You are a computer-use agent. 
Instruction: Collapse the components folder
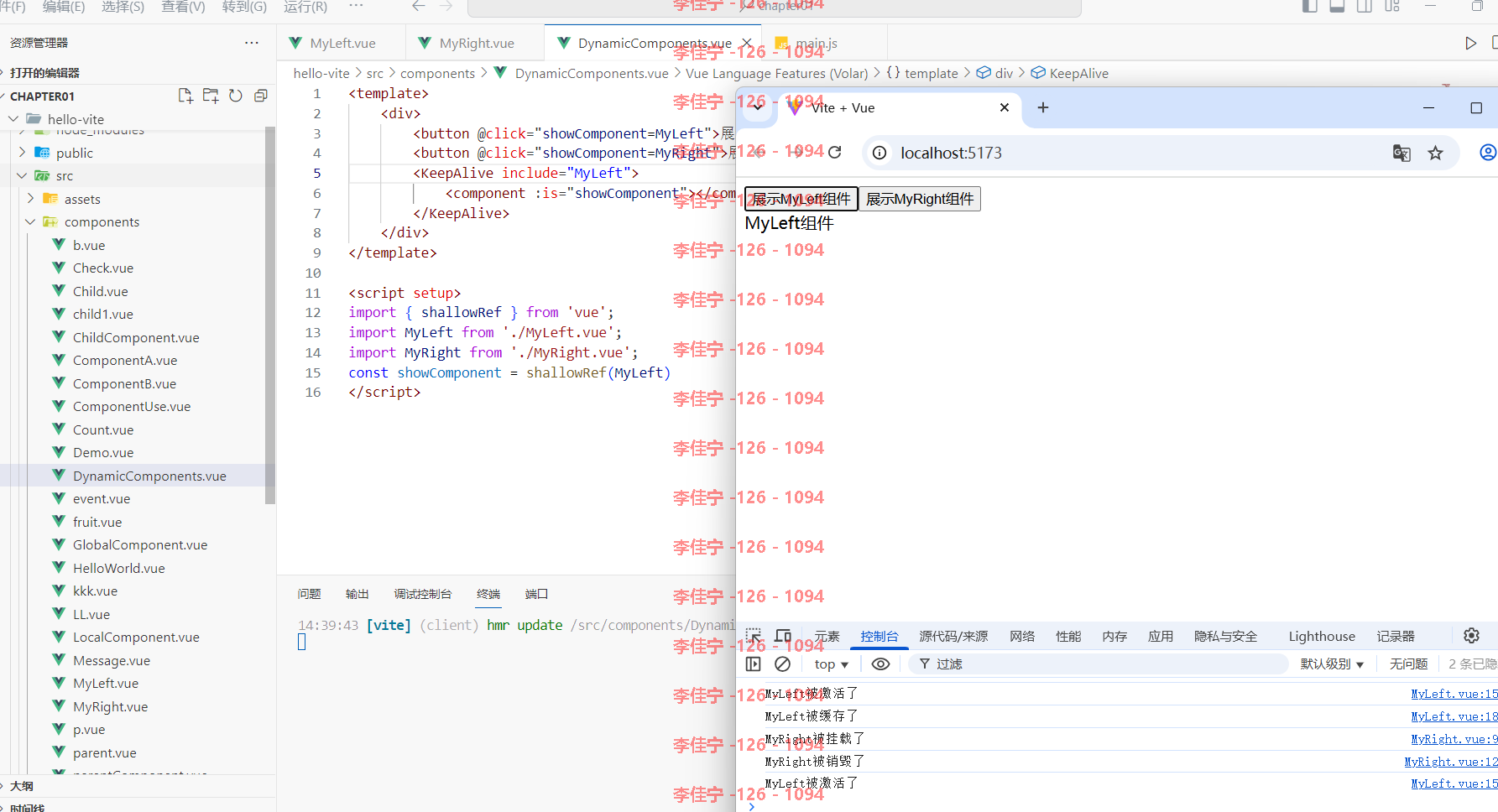(30, 221)
